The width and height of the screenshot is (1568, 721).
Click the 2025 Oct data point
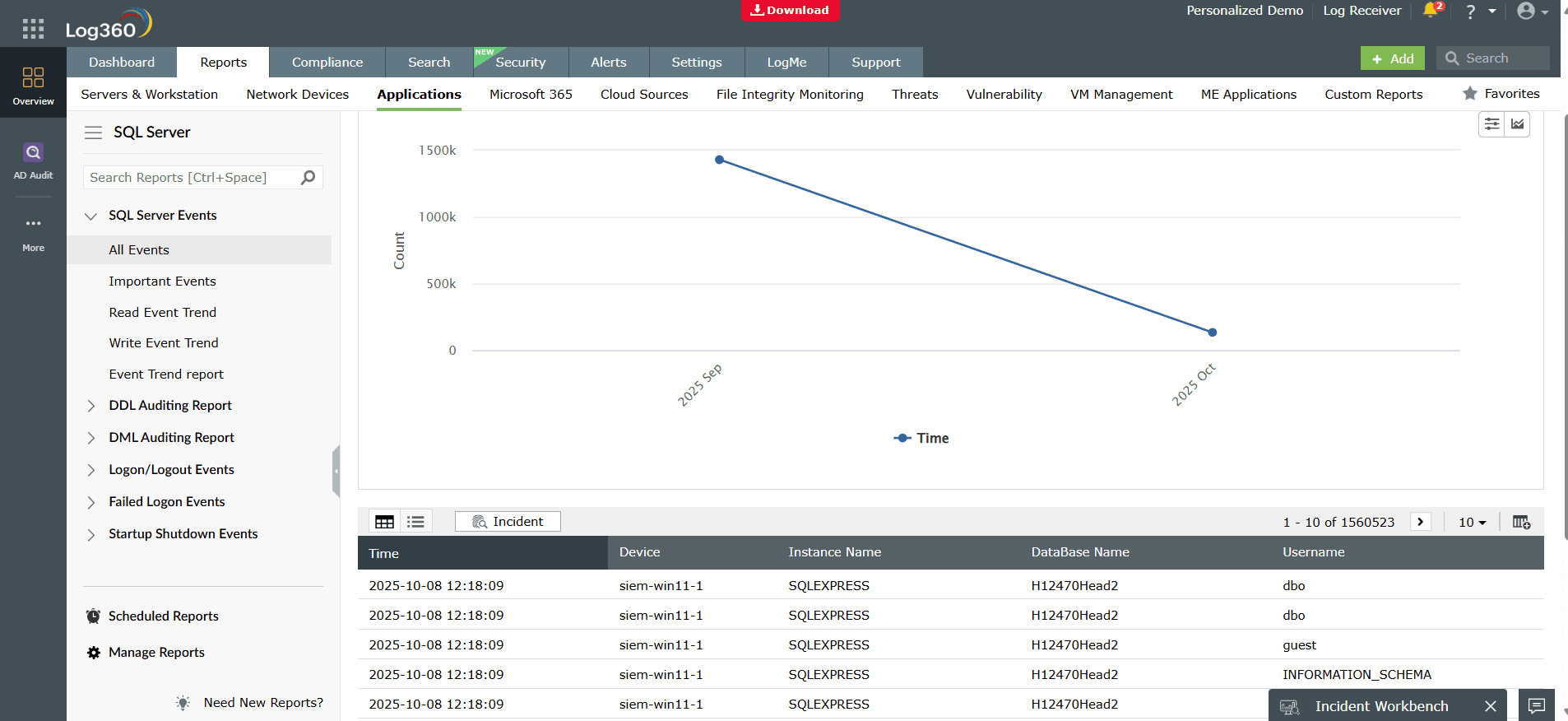coord(1213,333)
